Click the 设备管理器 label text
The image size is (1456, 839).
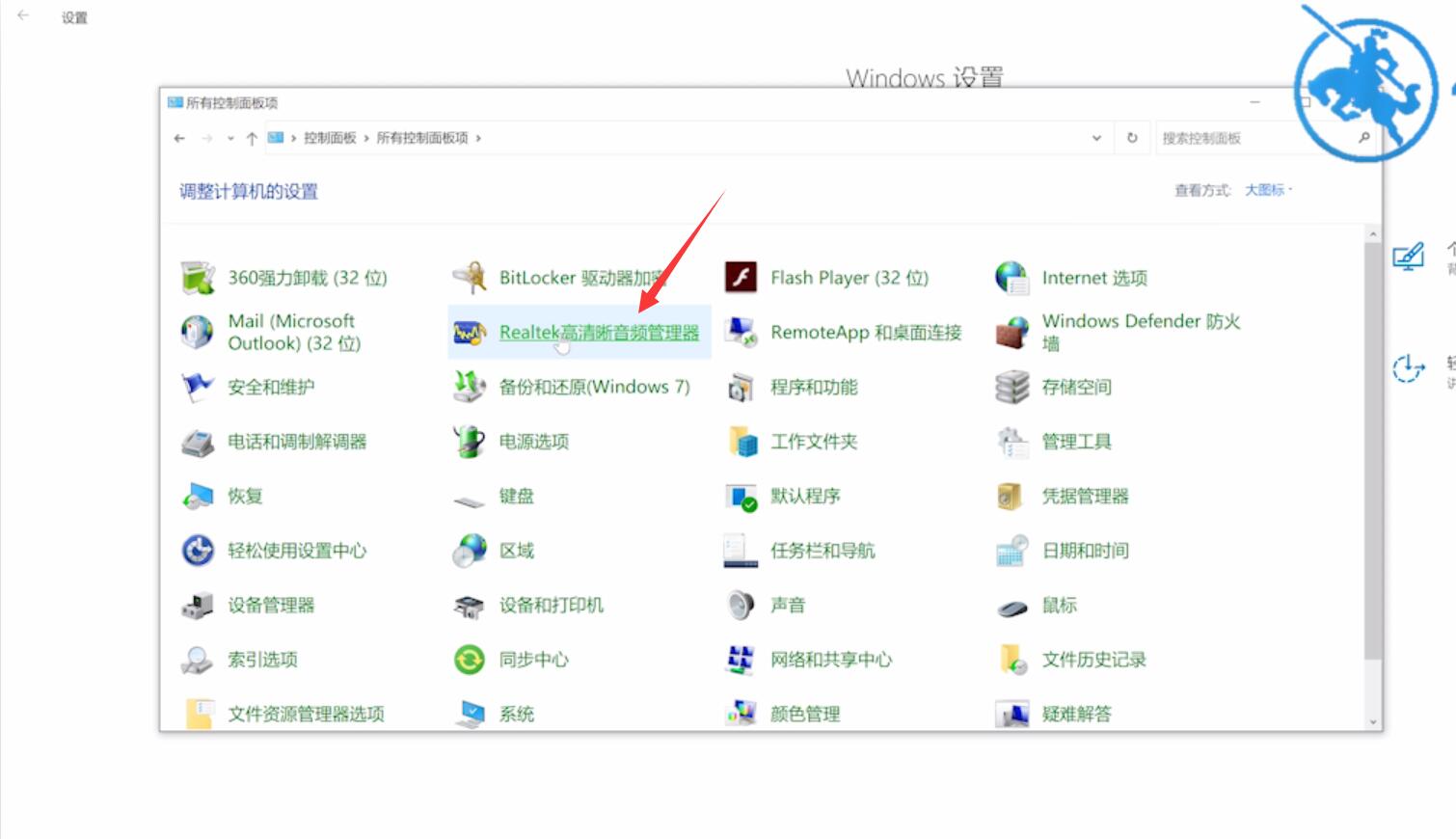[x=271, y=605]
